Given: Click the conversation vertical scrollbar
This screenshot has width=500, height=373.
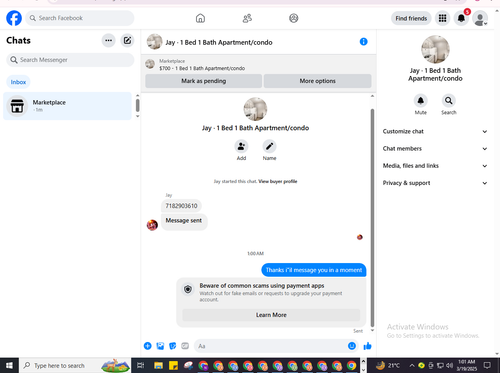Looking at the screenshot, I should coord(372,217).
